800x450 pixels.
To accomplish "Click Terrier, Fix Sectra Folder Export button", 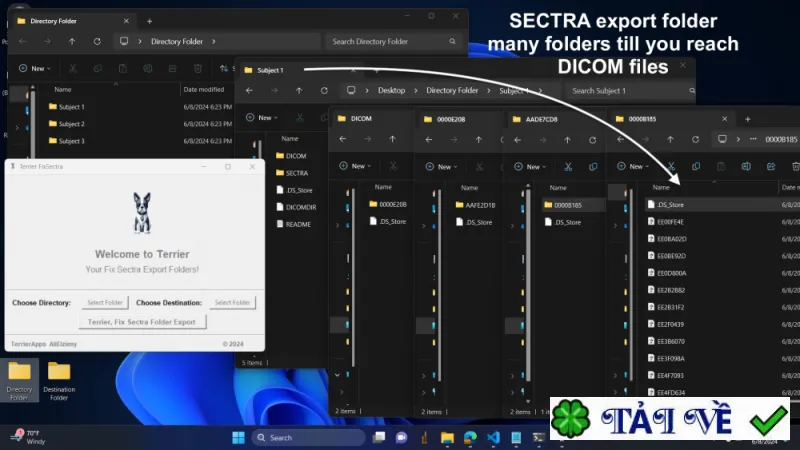I will tap(142, 322).
